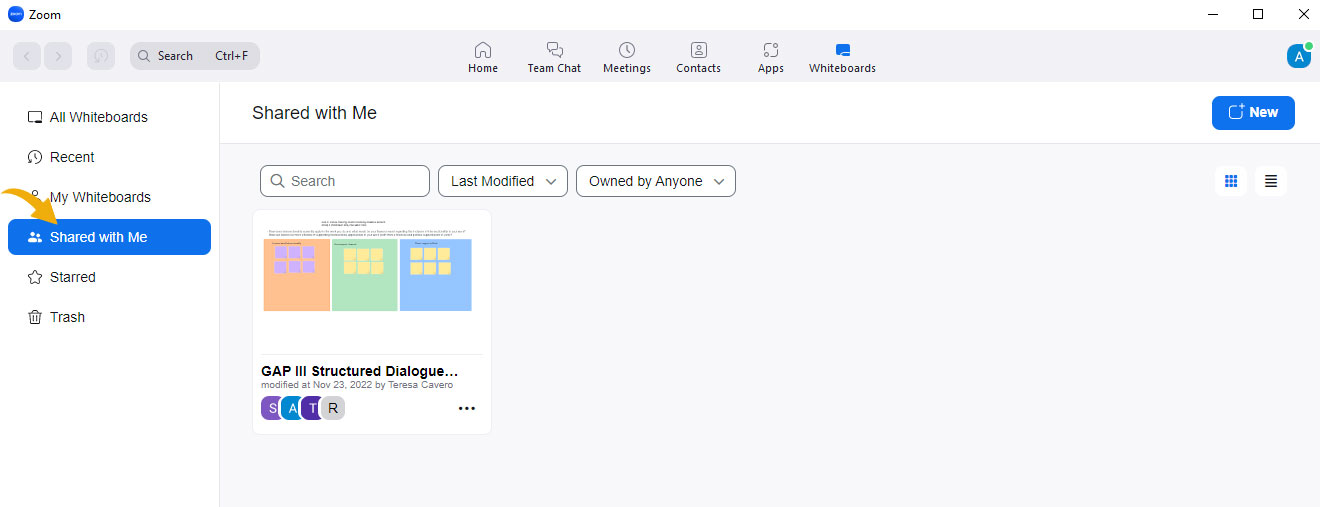Viewport: 1320px width, 507px height.
Task: Open the Apps tab
Action: pyautogui.click(x=770, y=58)
